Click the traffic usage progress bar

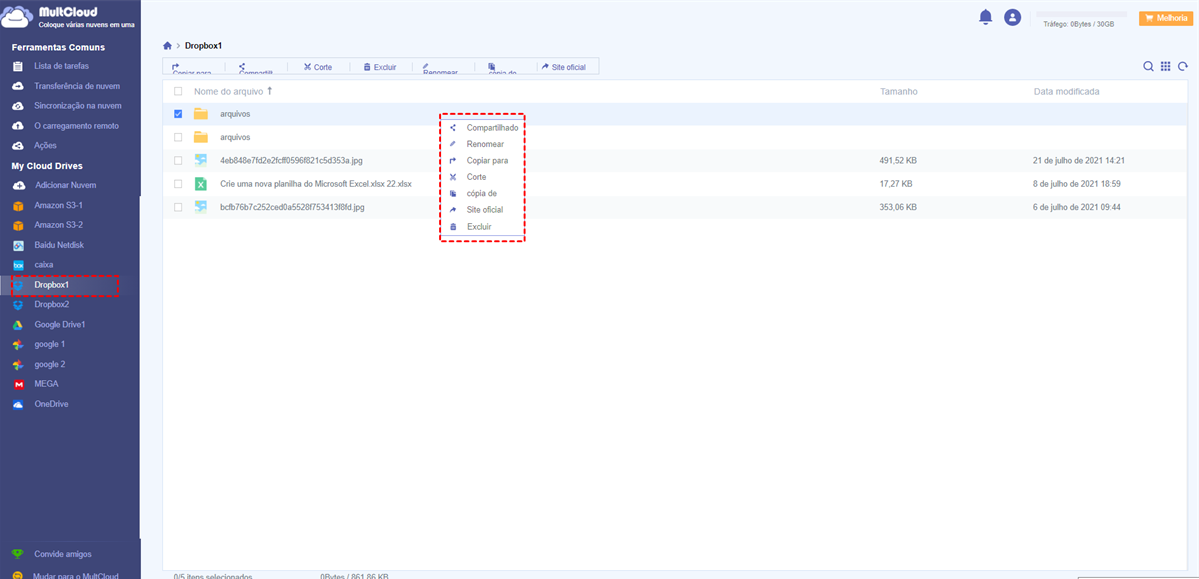[x=1081, y=14]
